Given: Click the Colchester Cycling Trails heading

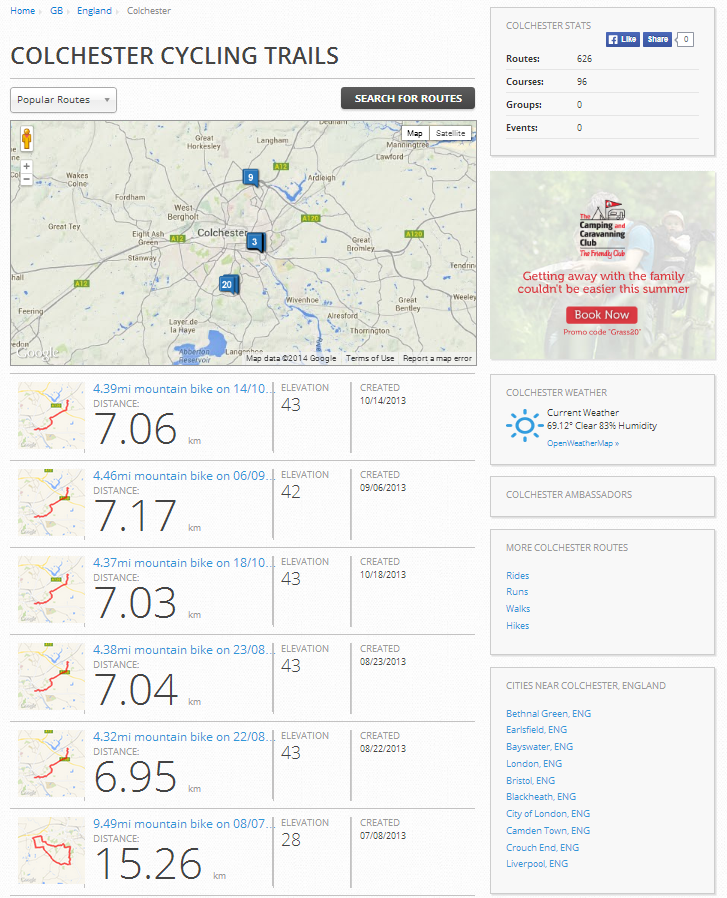Looking at the screenshot, I should click(x=175, y=56).
